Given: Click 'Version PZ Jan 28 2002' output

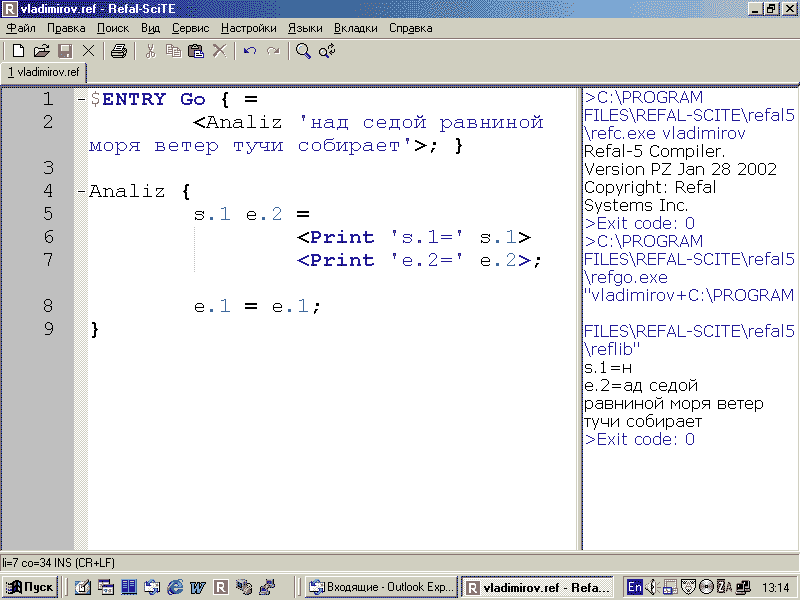Looking at the screenshot, I should tap(681, 169).
